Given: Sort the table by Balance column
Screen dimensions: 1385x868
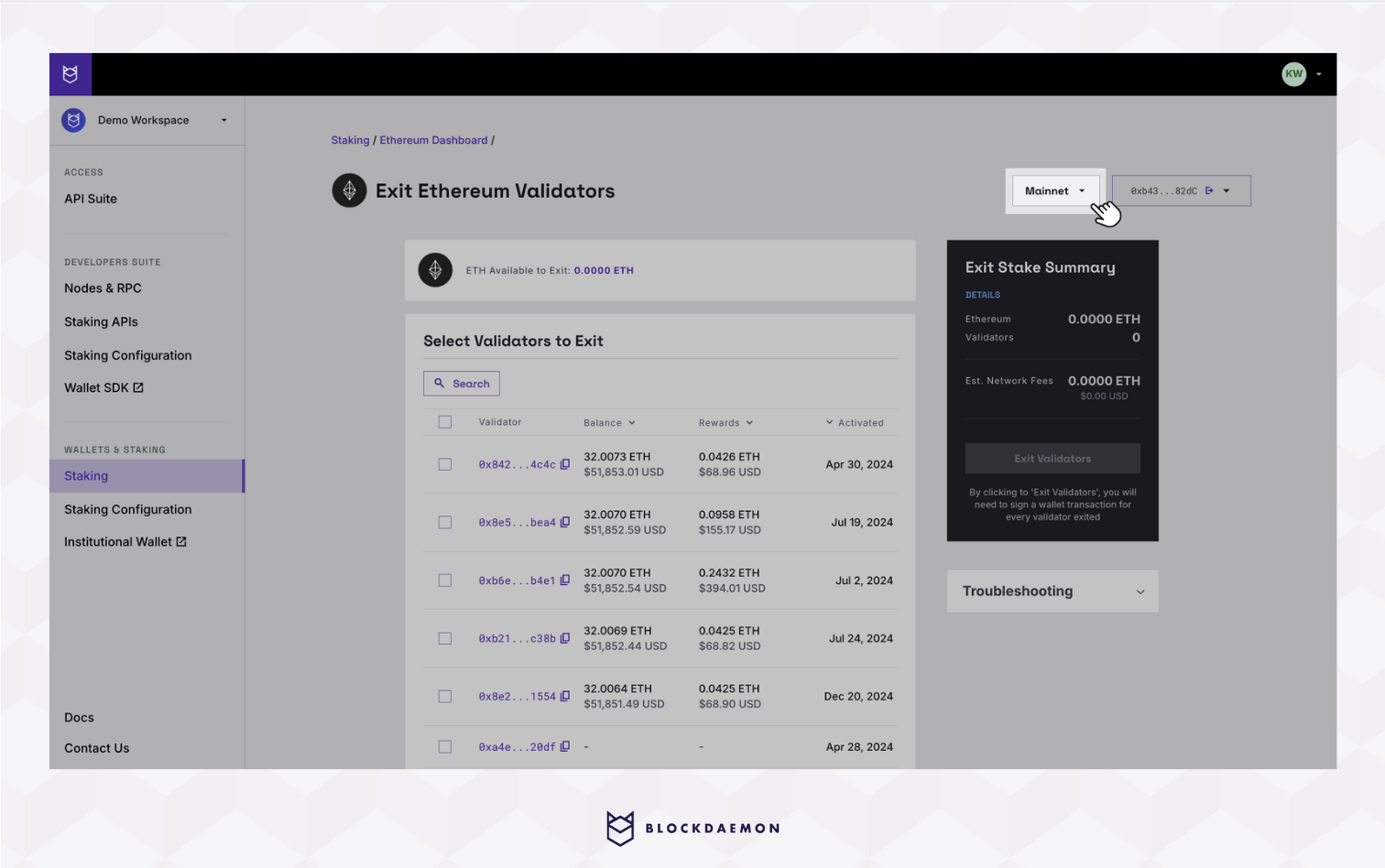Looking at the screenshot, I should point(609,422).
